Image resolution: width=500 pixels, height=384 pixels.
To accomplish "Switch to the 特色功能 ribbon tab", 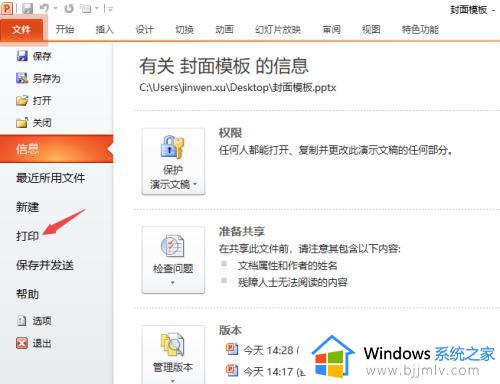I will point(420,29).
